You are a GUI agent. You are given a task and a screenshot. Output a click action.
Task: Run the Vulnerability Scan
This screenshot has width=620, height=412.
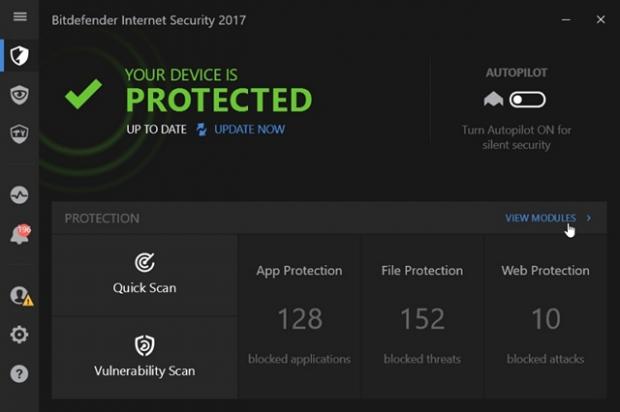pos(144,357)
